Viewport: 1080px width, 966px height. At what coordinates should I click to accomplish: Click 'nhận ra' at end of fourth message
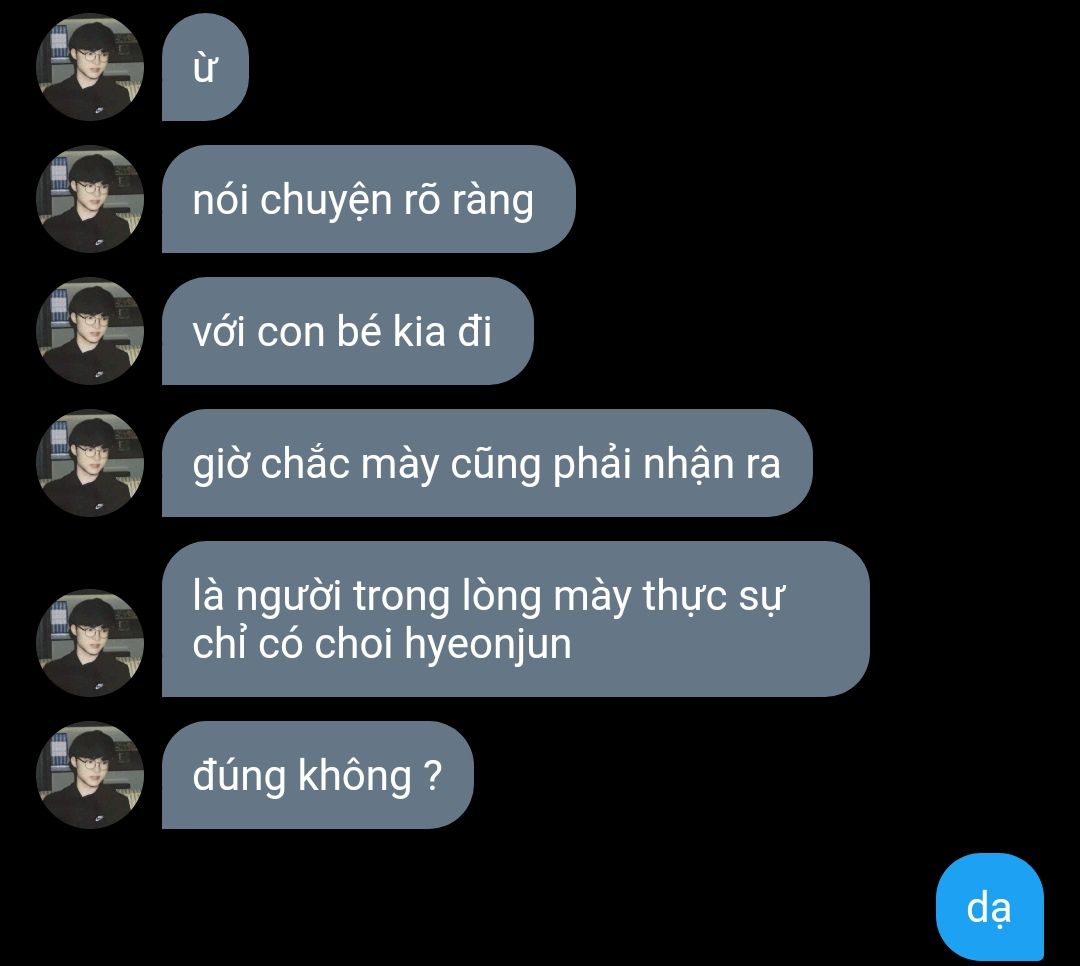pyautogui.click(x=712, y=464)
